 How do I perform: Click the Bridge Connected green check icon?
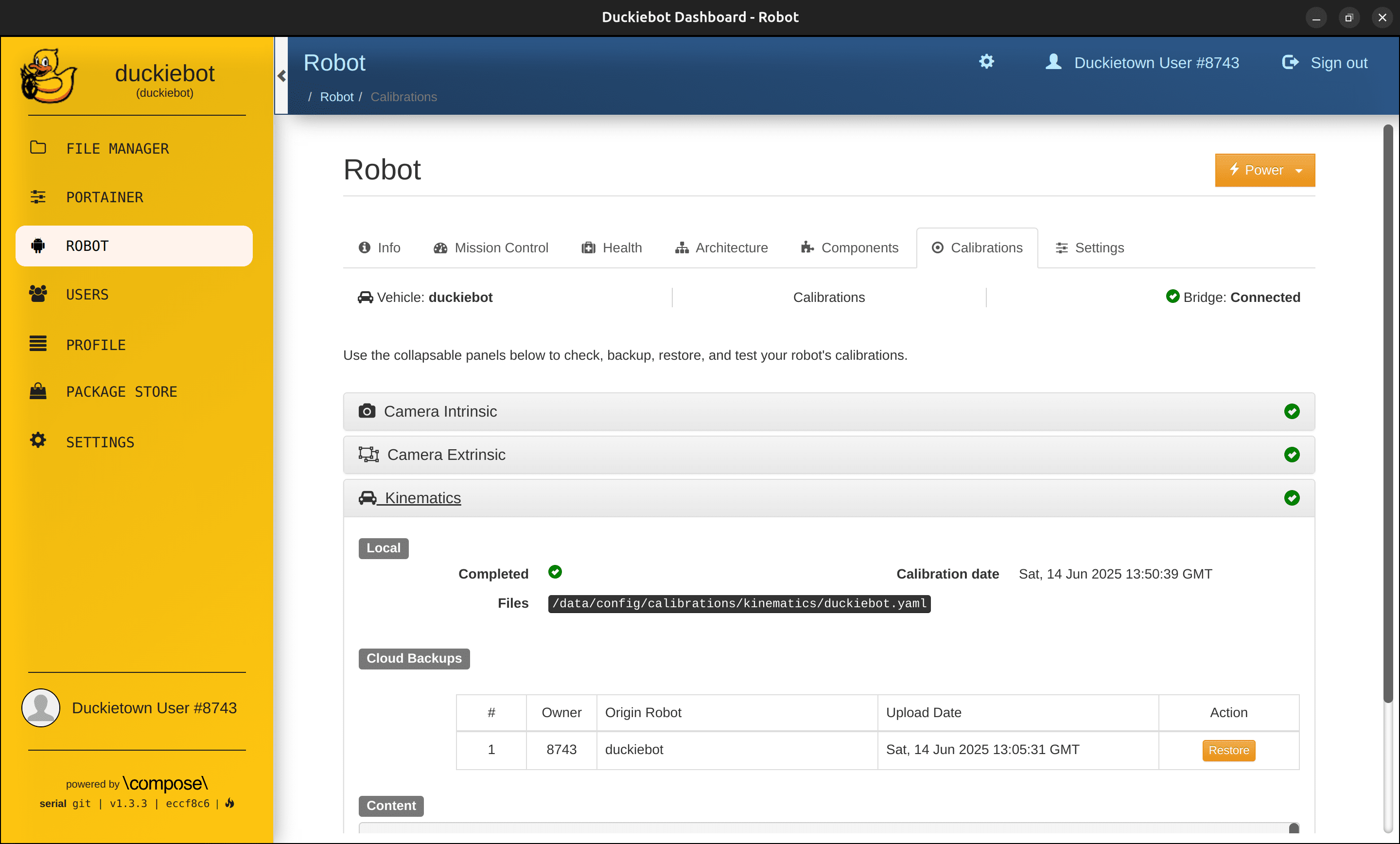(1172, 296)
